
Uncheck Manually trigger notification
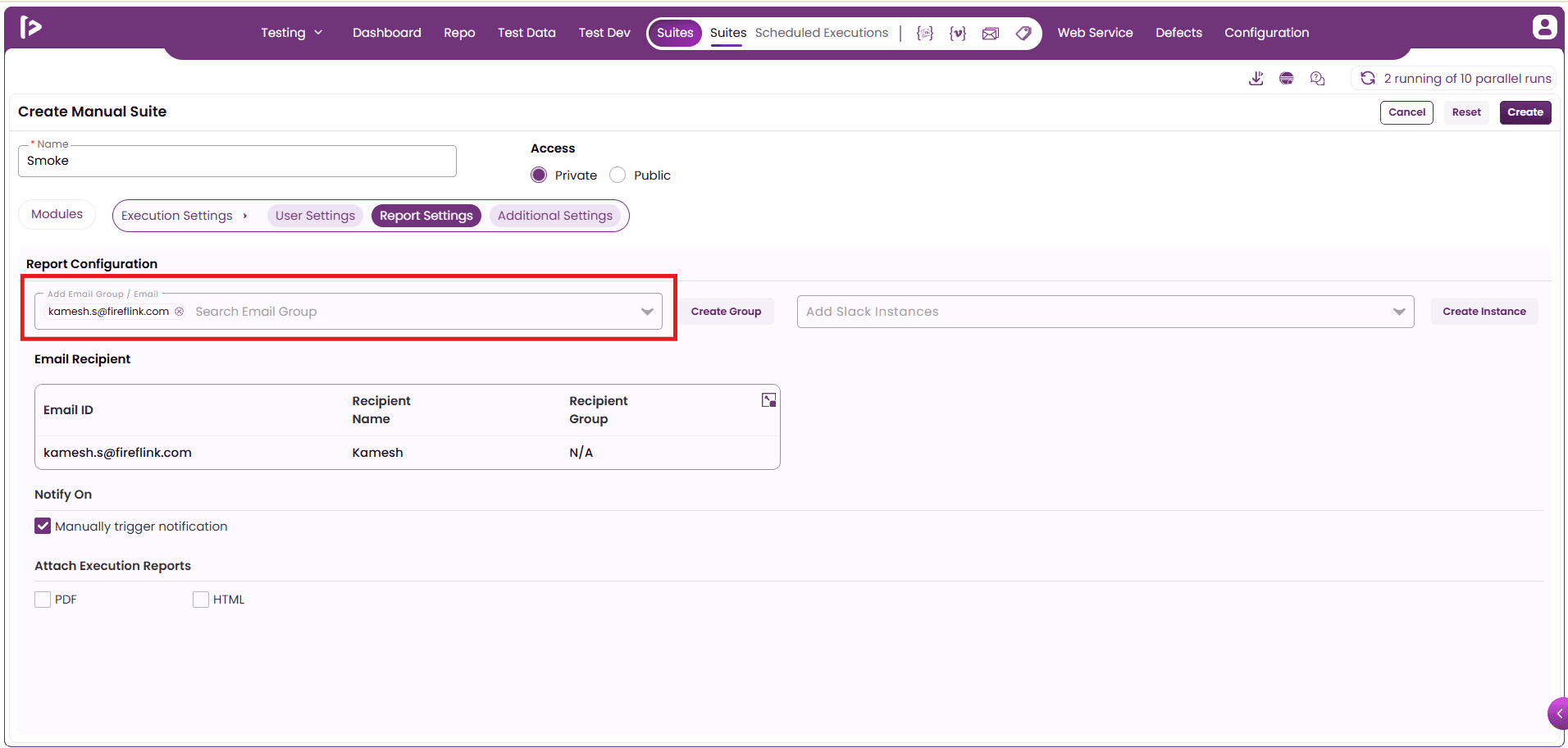click(43, 526)
